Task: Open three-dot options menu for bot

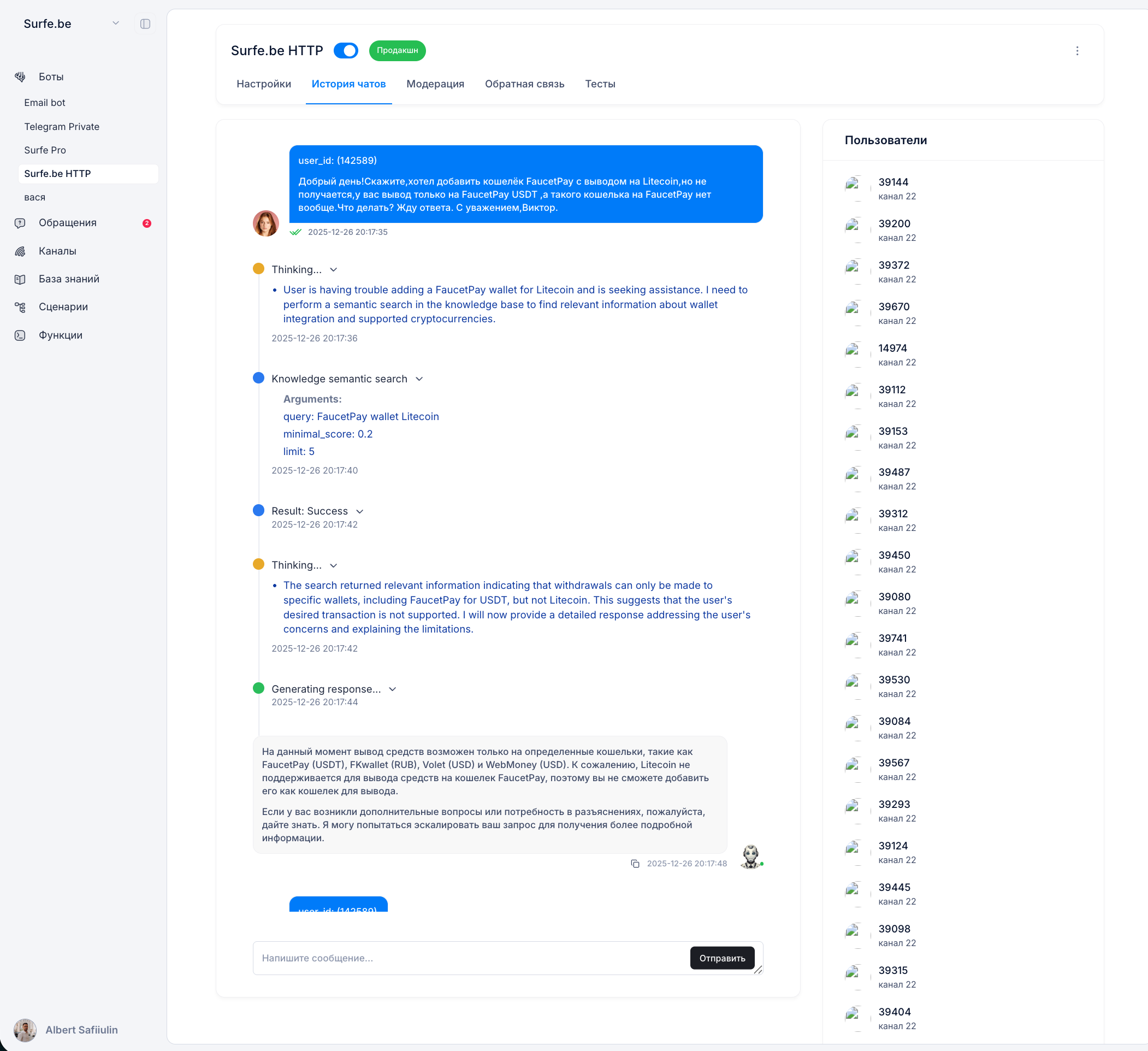Action: [1077, 51]
